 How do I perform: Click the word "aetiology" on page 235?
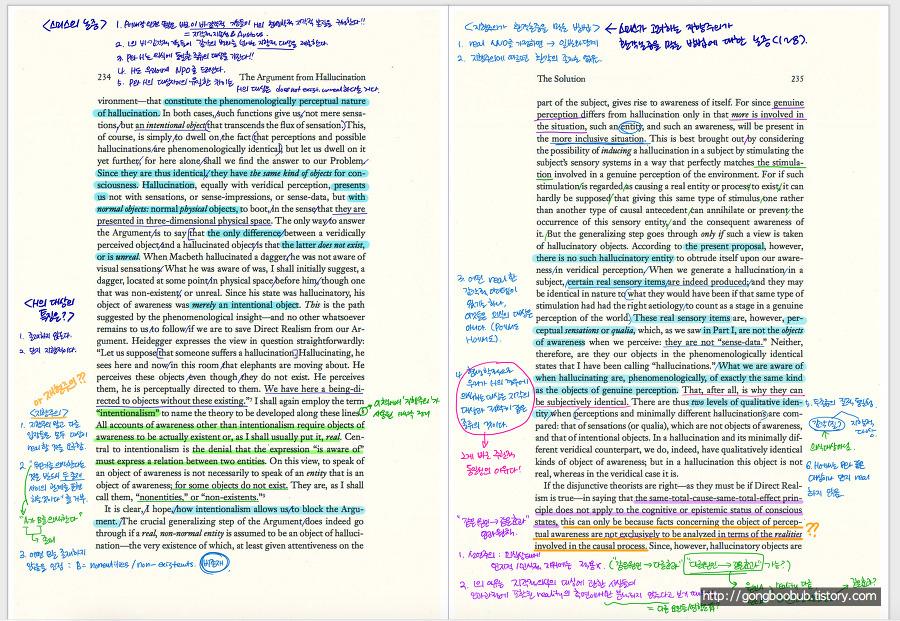click(666, 306)
